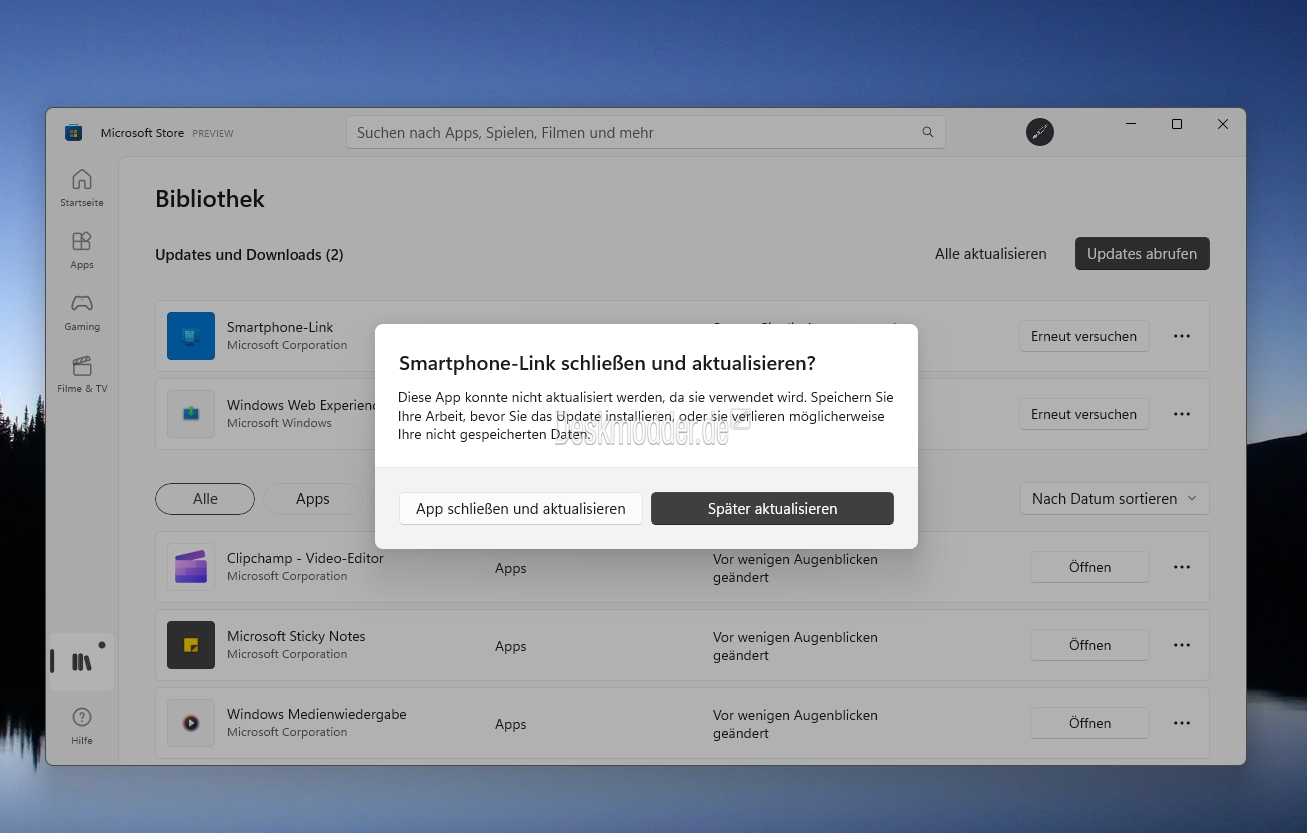Image resolution: width=1307 pixels, height=833 pixels.
Task: Click the Windows Web Experience app icon
Action: [x=191, y=414]
